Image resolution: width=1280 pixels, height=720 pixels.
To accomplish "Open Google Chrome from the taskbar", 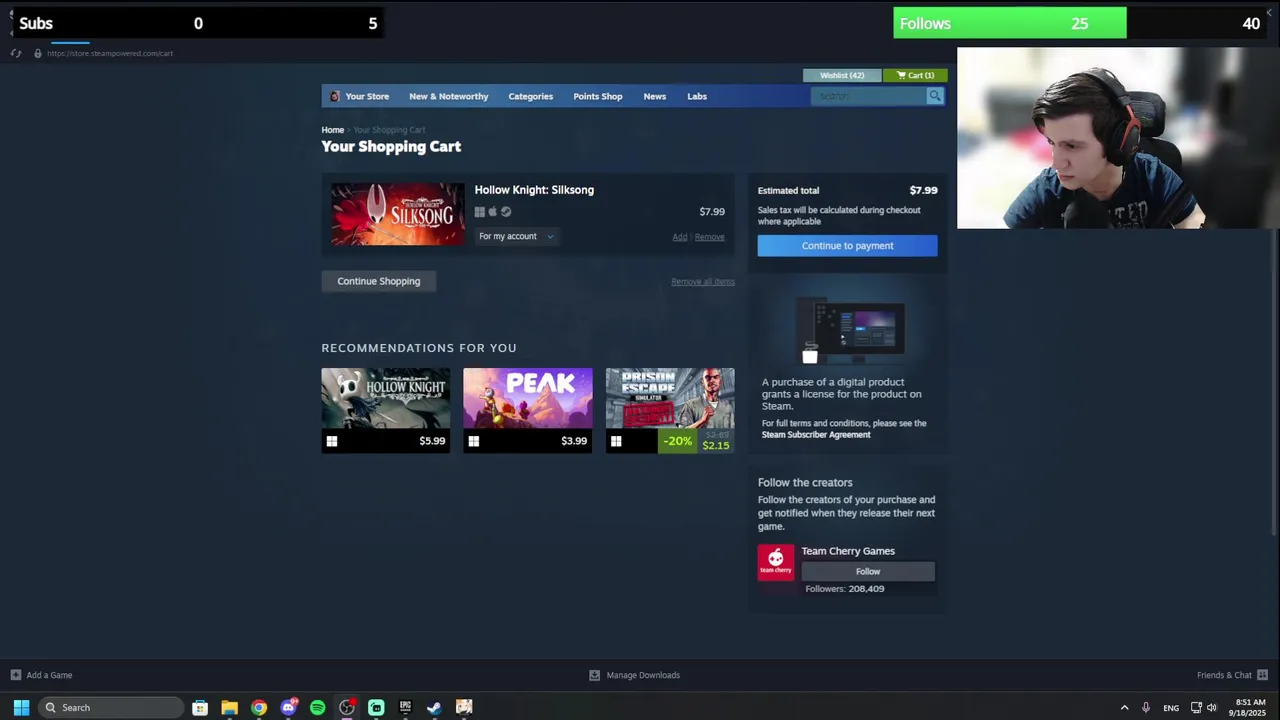I will point(259,707).
